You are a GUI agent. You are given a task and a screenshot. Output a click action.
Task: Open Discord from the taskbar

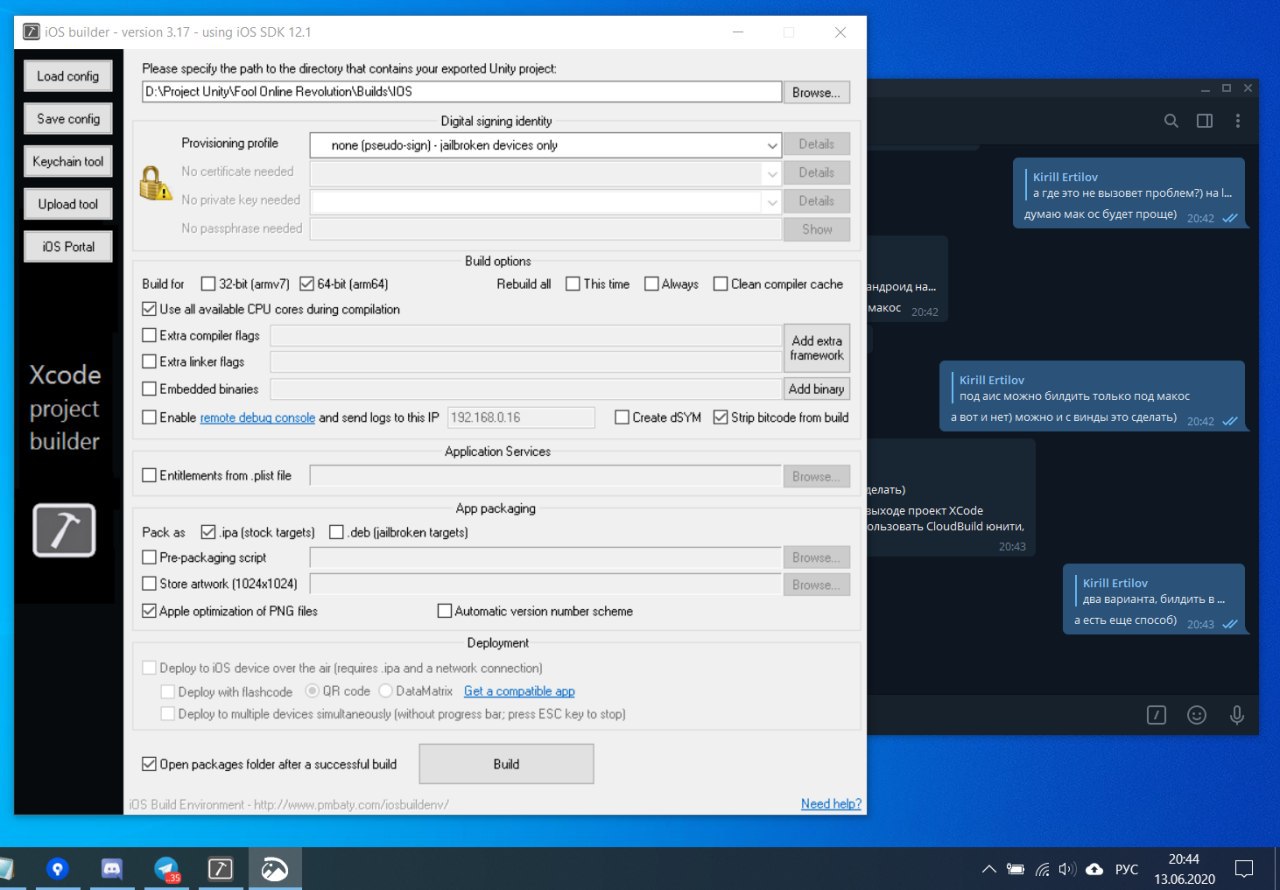click(x=112, y=869)
